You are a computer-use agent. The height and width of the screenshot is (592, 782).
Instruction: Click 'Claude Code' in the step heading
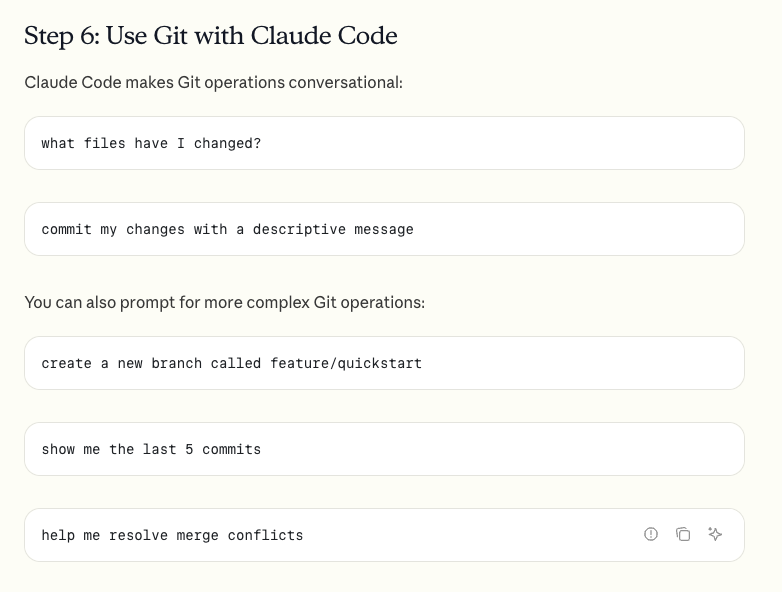tap(324, 36)
